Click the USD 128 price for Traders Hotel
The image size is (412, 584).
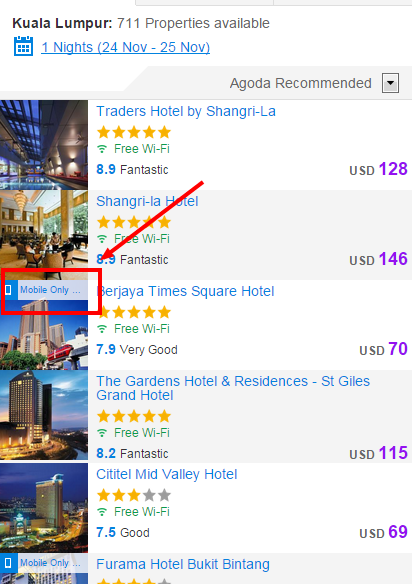click(x=378, y=169)
